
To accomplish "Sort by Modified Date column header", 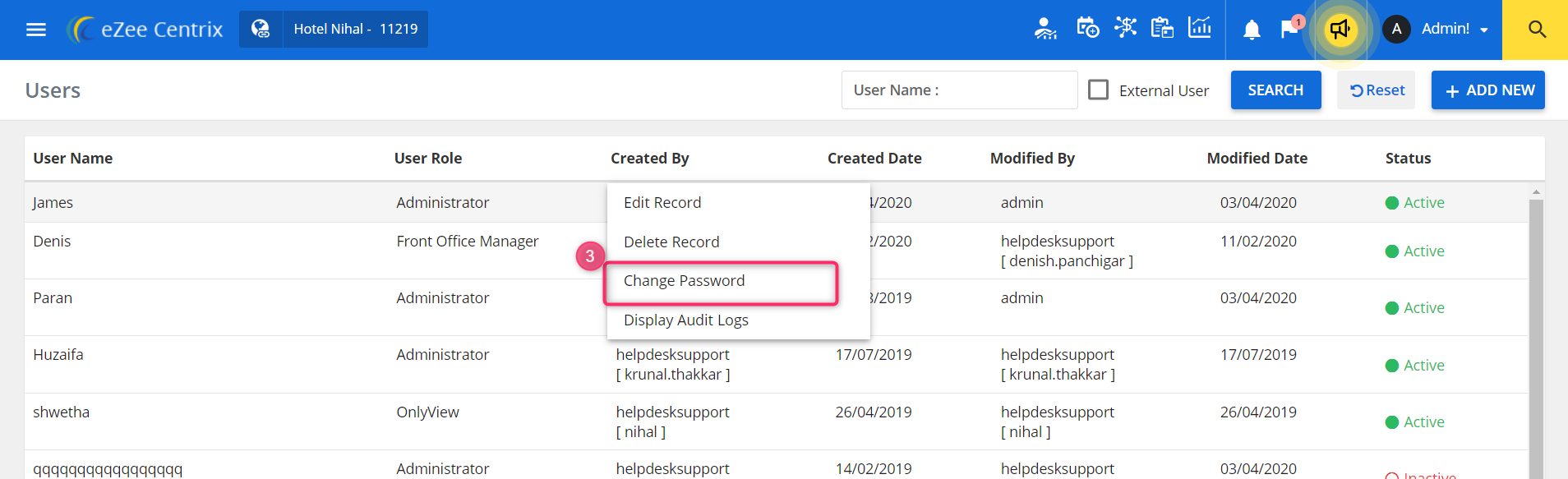I will 1257,158.
